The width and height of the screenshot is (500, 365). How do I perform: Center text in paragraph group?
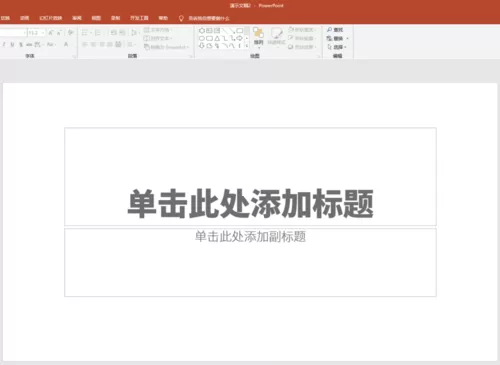[x=93, y=44]
